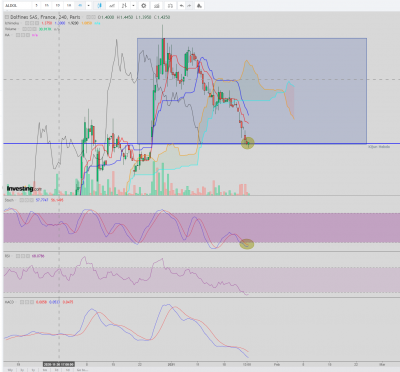The width and height of the screenshot is (400, 372).
Task: Select the area chart style icon
Action: 112,6
